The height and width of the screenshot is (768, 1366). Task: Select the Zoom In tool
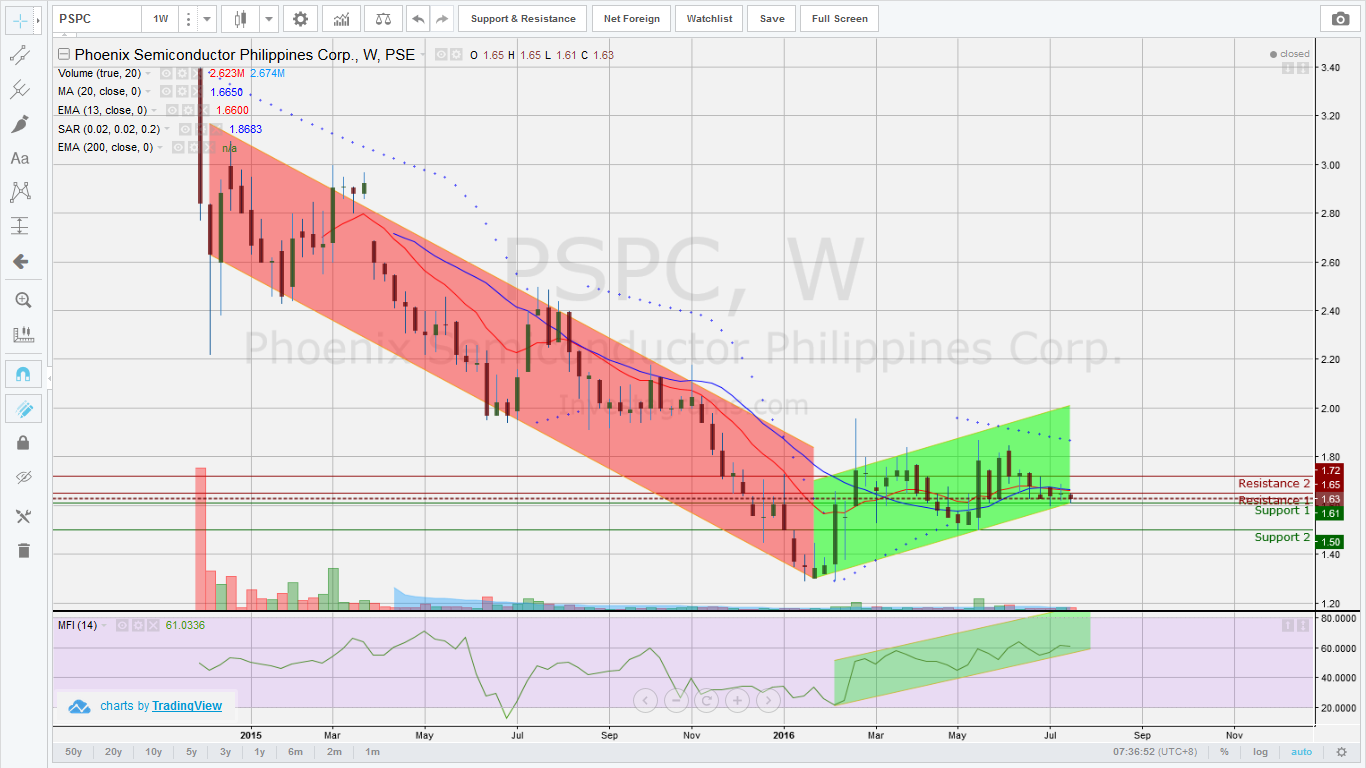pos(23,299)
